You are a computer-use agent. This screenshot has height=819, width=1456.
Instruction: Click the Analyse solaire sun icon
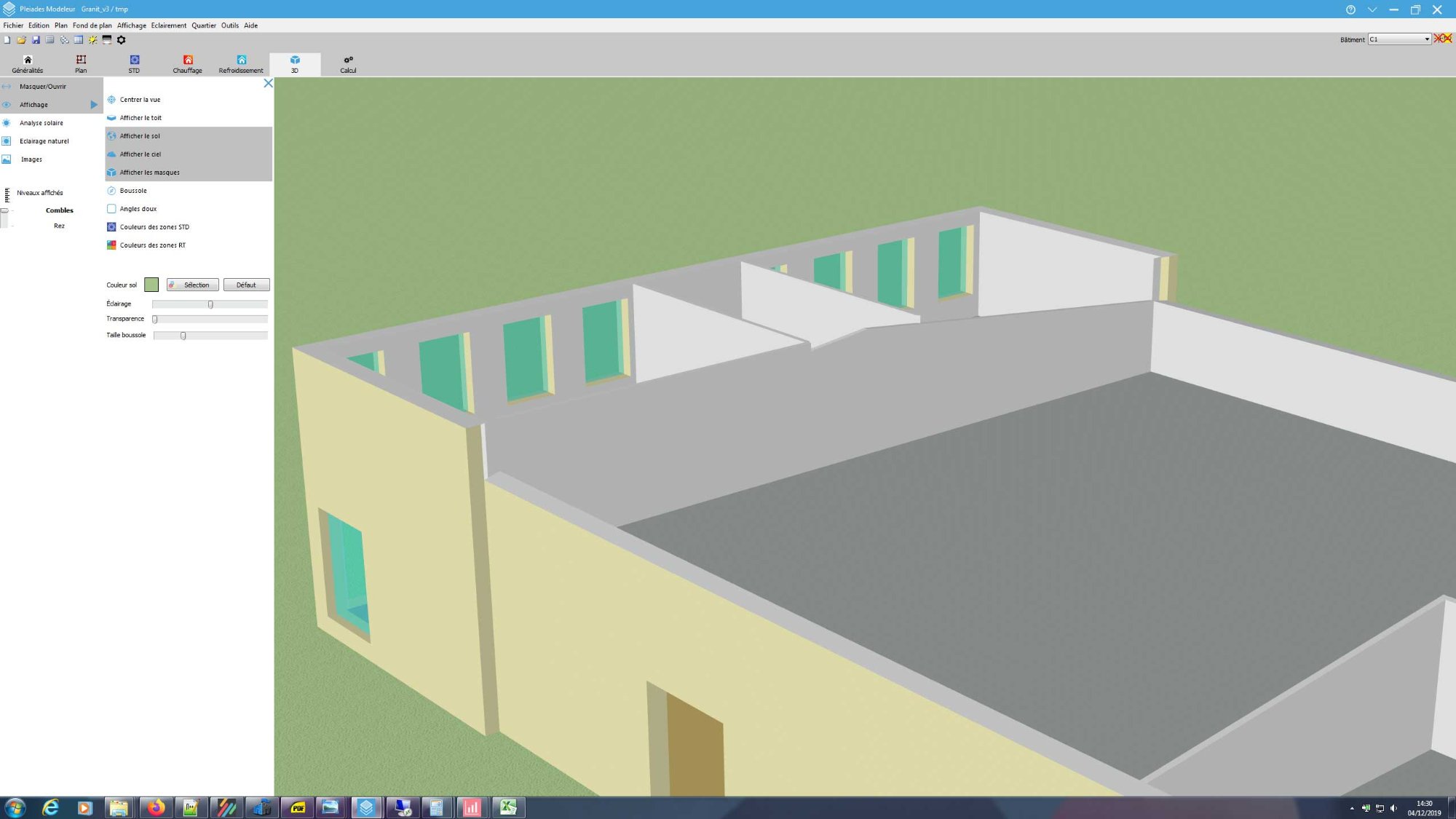point(7,123)
